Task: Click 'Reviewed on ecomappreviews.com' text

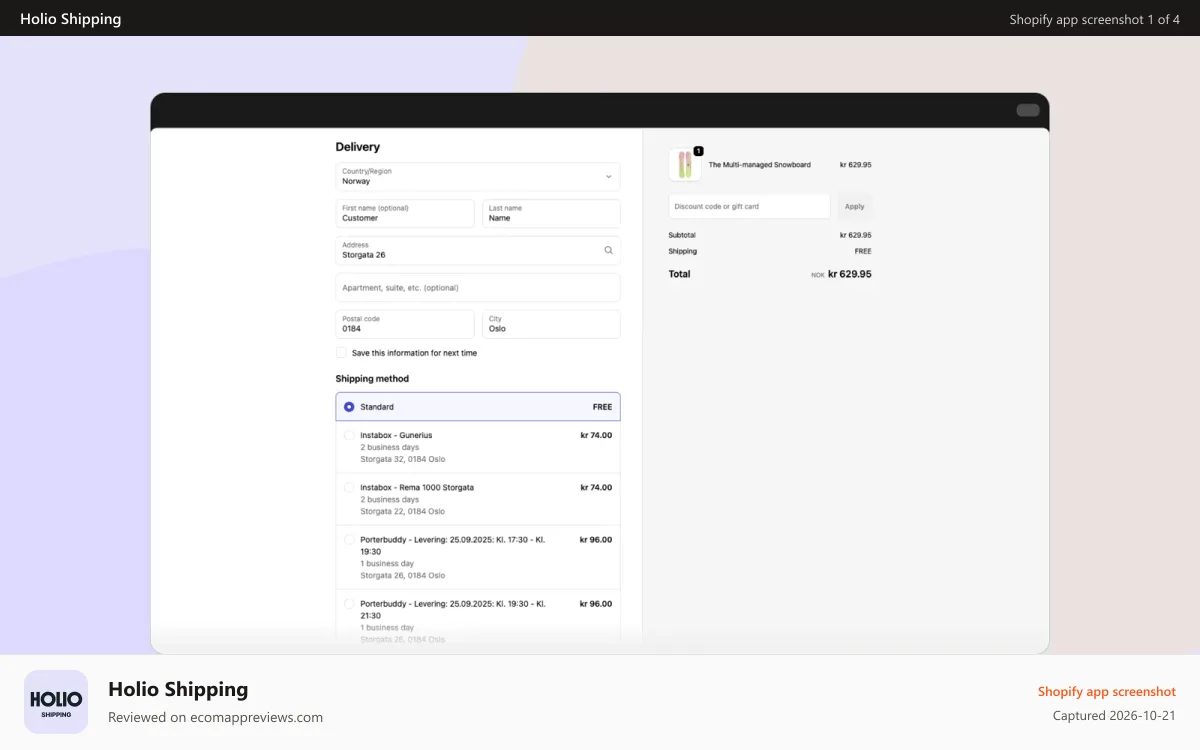Action: (215, 717)
